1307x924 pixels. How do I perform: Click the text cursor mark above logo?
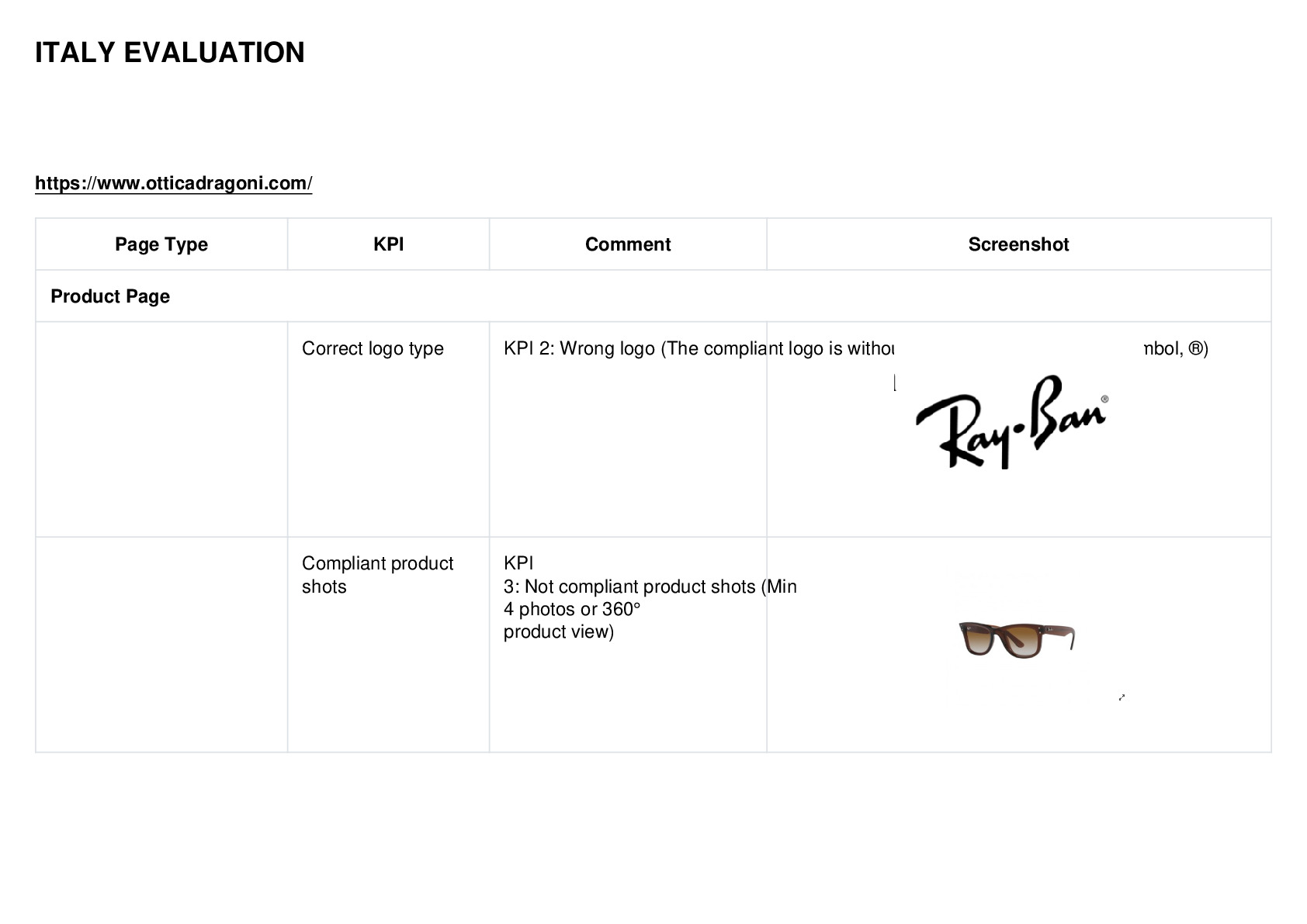tap(895, 382)
